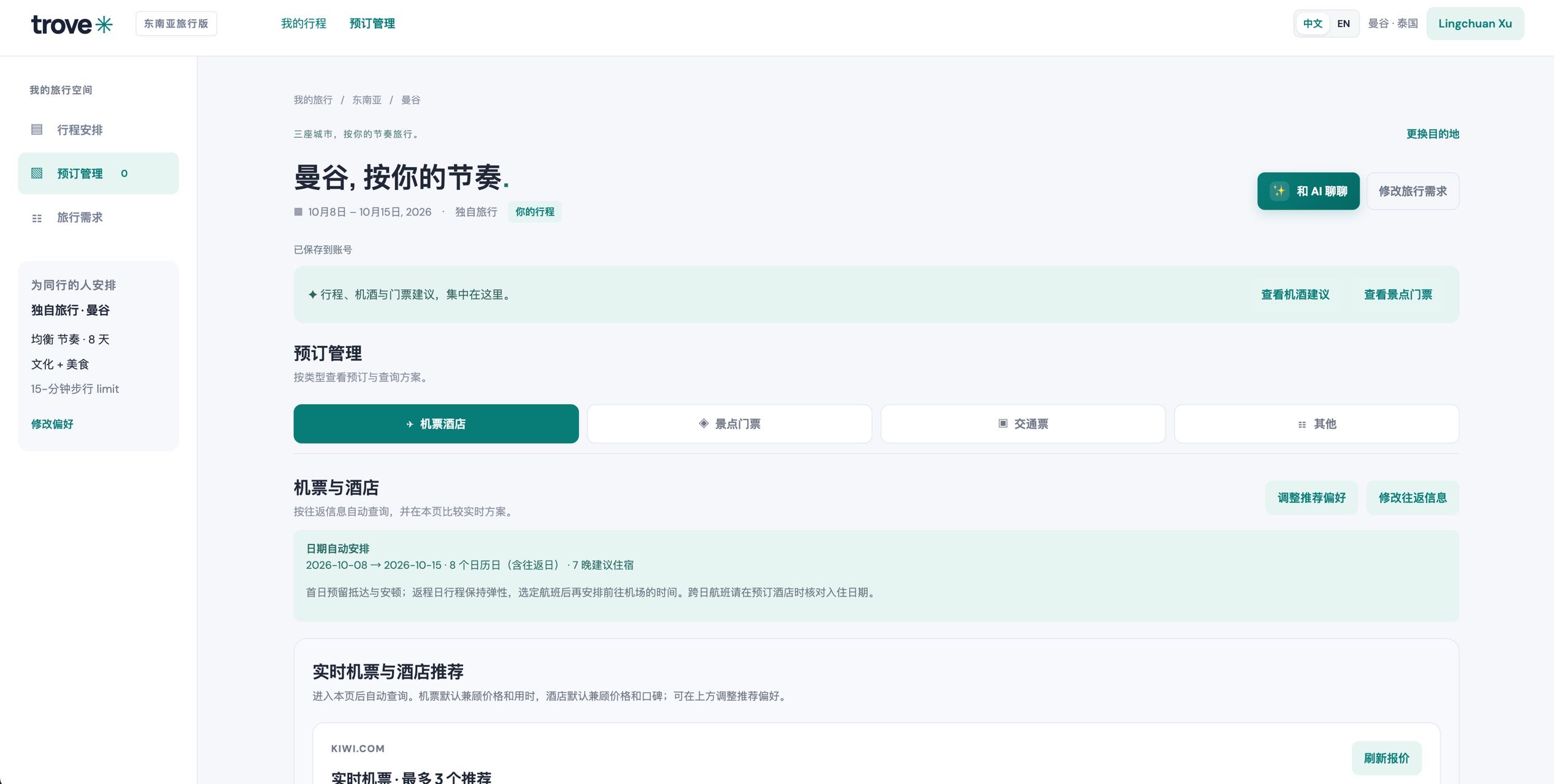Click 修改往返信息 button
1554x784 pixels.
1413,498
